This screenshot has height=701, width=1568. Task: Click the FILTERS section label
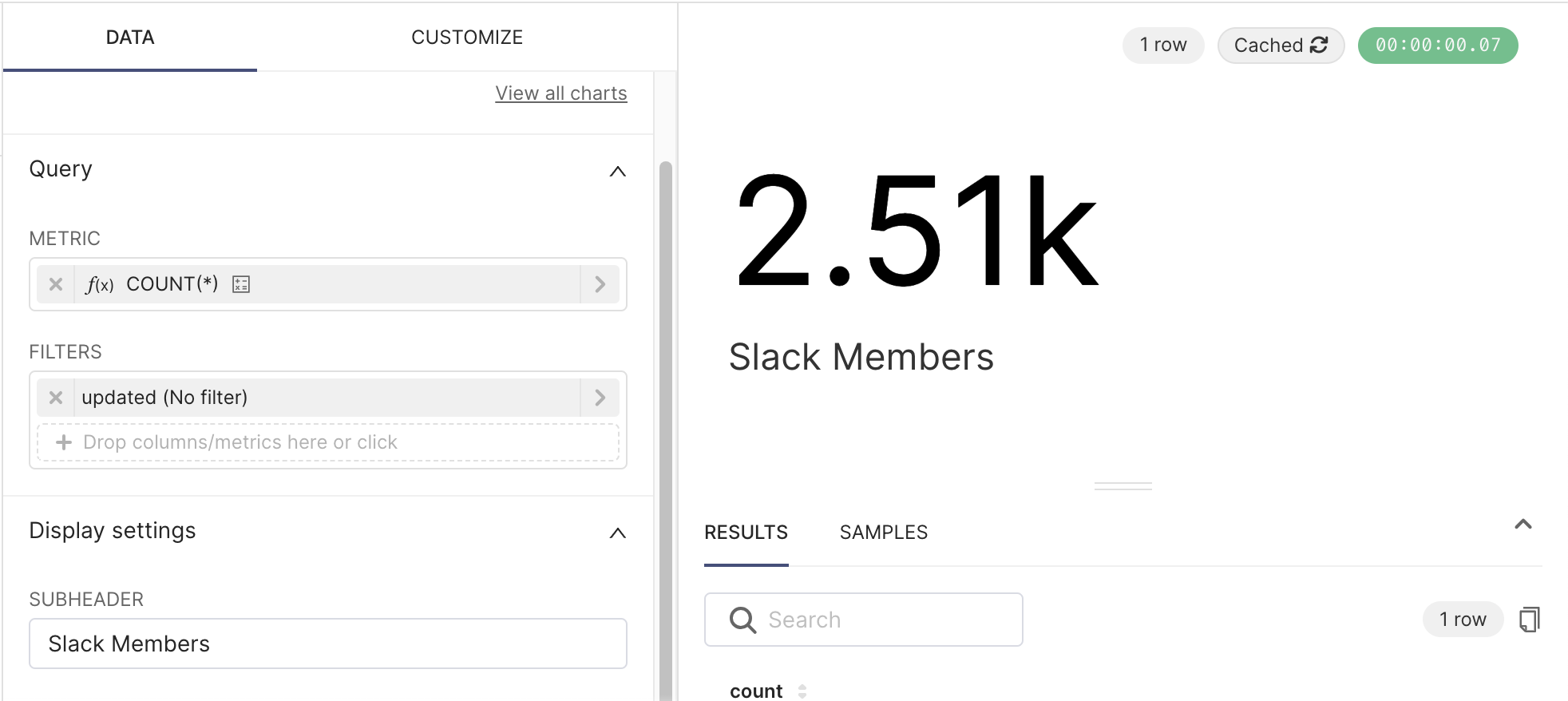pyautogui.click(x=65, y=352)
